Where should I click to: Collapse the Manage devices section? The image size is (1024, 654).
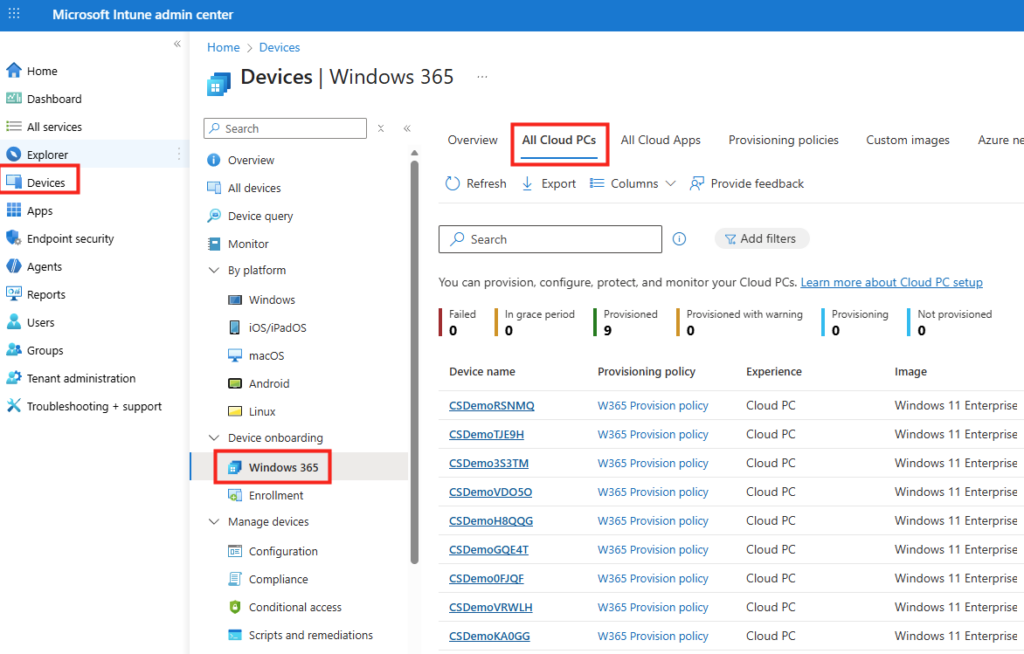(213, 522)
